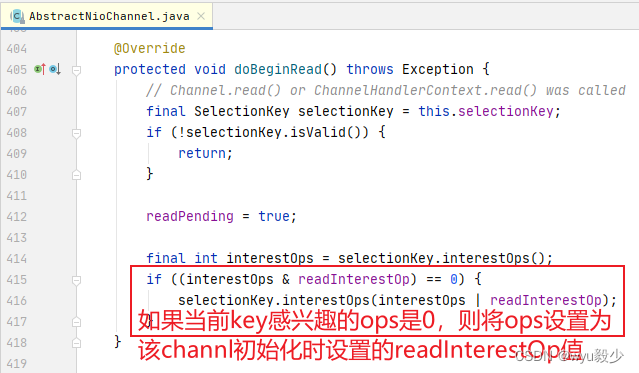
Task: Click the '0' literal on line 415
Action: coord(454,279)
